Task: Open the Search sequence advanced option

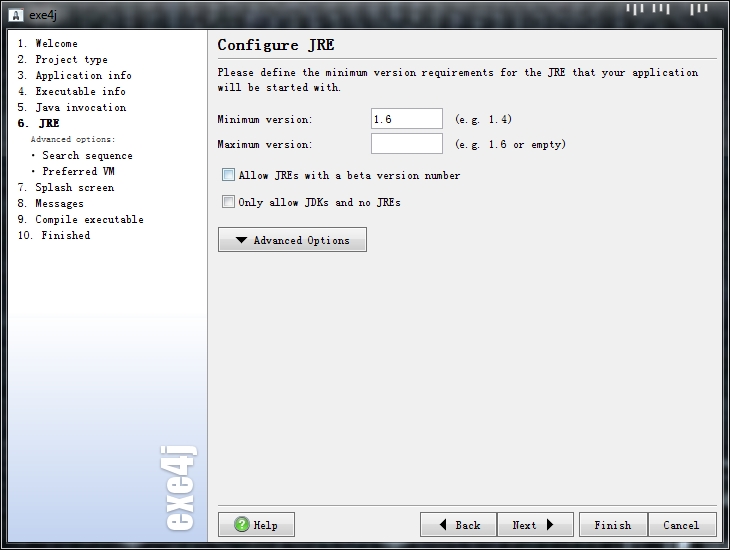Action: point(87,155)
